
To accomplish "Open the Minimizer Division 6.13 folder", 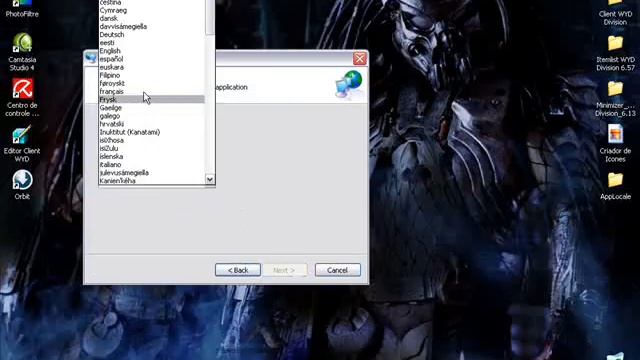I will click(615, 99).
